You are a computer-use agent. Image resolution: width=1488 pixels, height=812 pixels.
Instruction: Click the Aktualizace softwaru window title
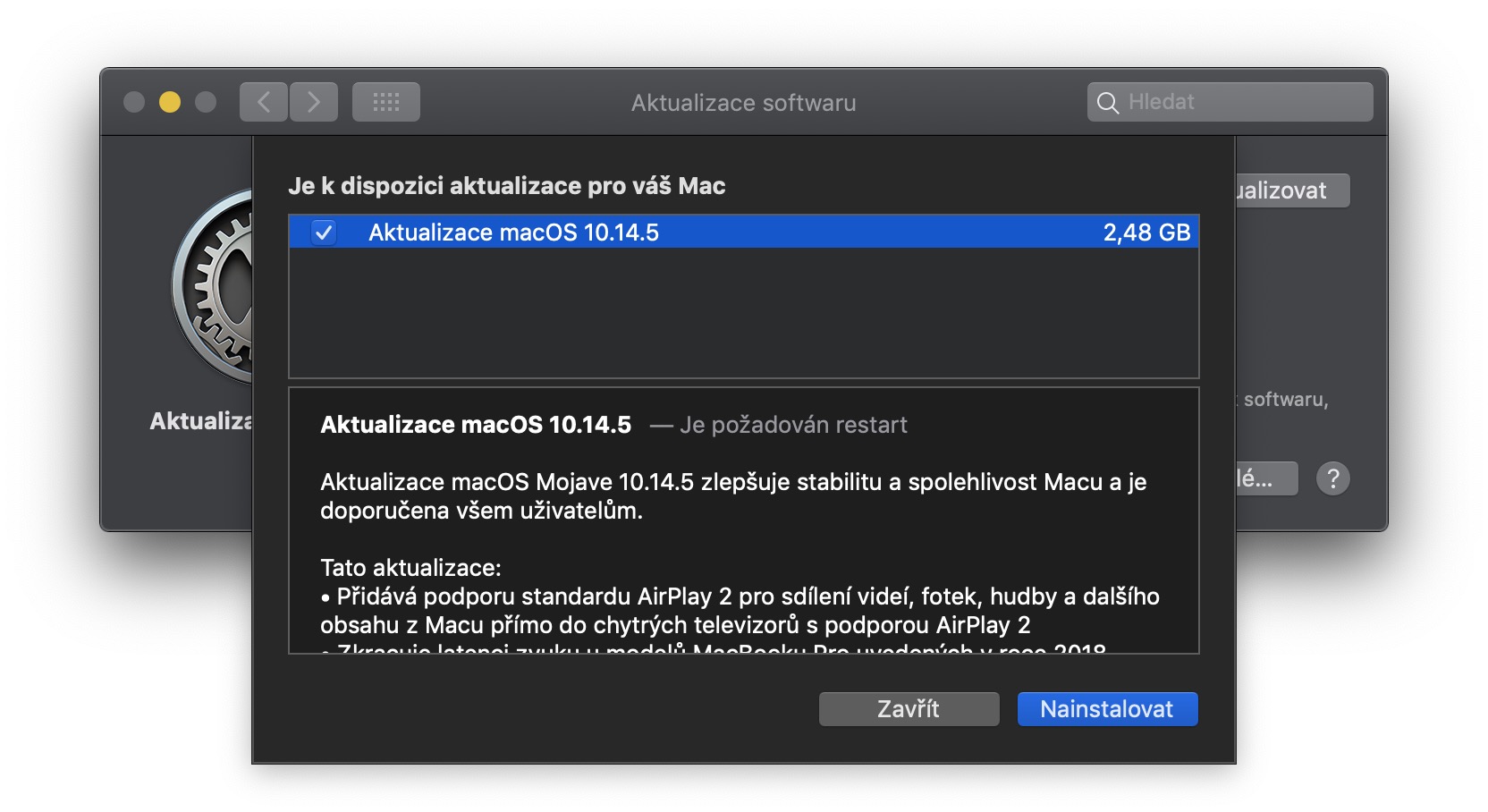coord(743,103)
